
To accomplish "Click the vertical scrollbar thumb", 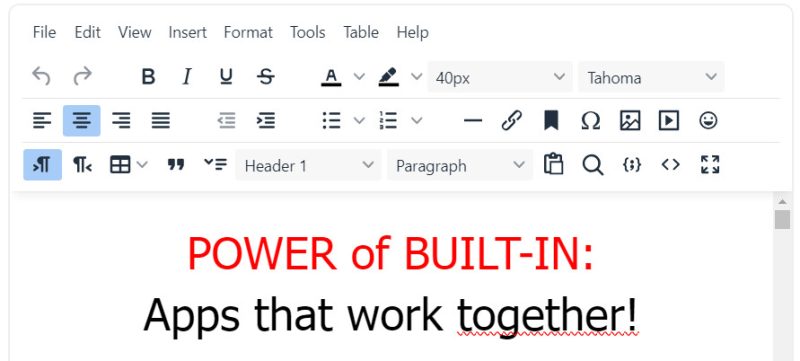I will click(x=782, y=220).
